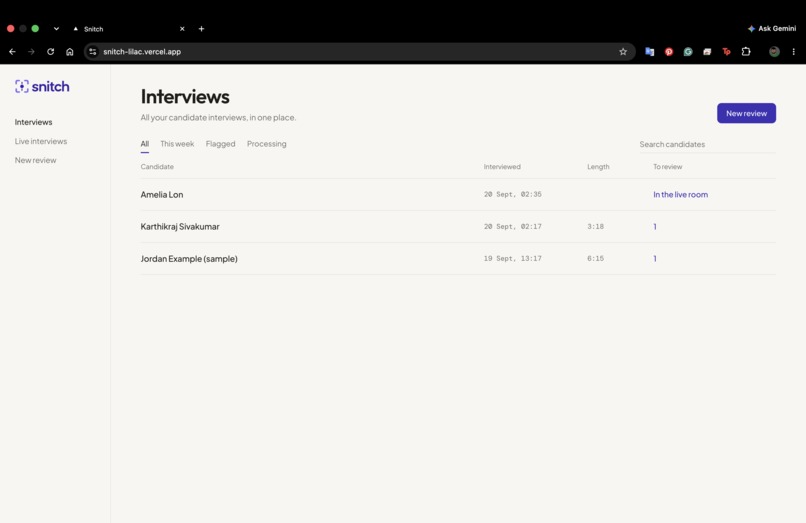This screenshot has width=806, height=523.
Task: Go back with browser back arrow
Action: (12, 51)
